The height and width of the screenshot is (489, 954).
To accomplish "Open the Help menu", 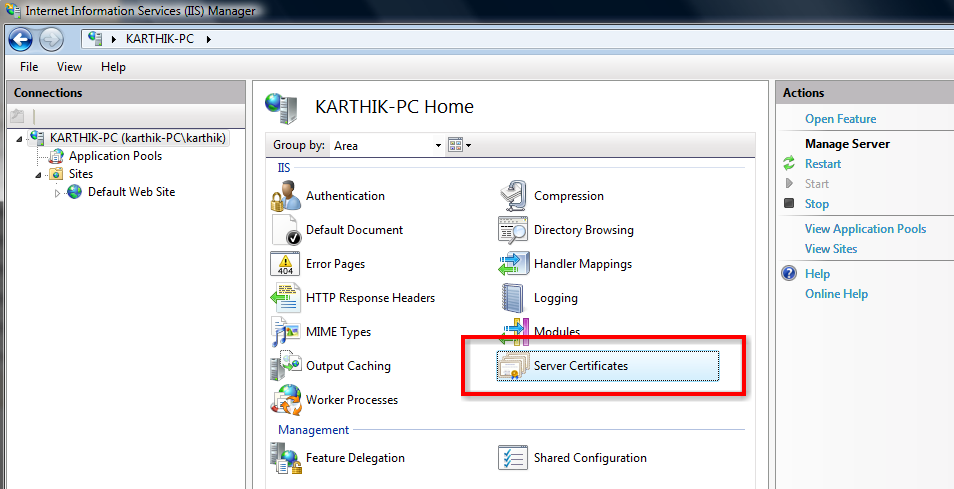I will 113,67.
